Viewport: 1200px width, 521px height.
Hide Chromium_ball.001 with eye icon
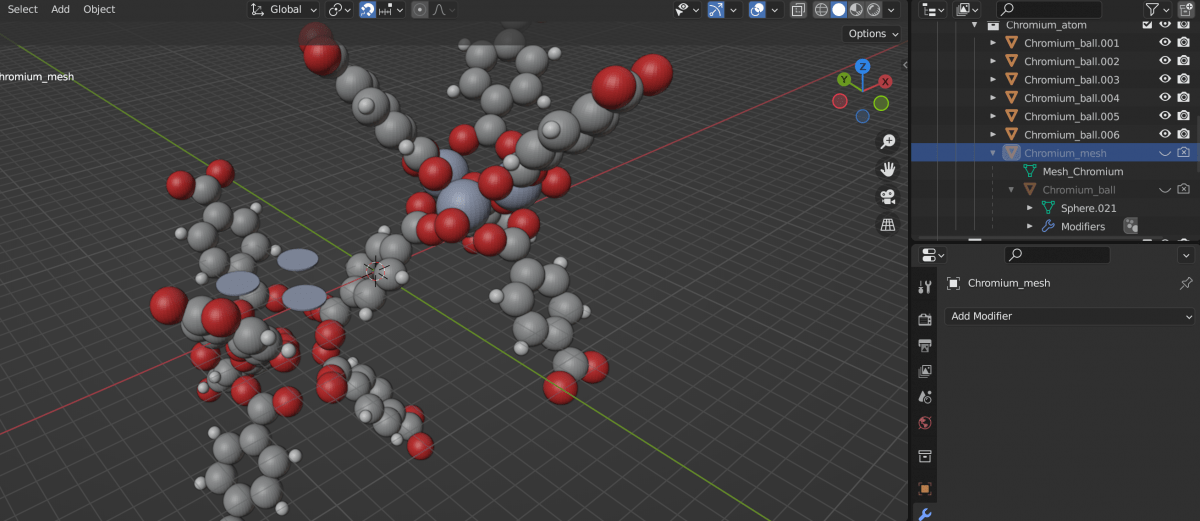click(x=1165, y=43)
